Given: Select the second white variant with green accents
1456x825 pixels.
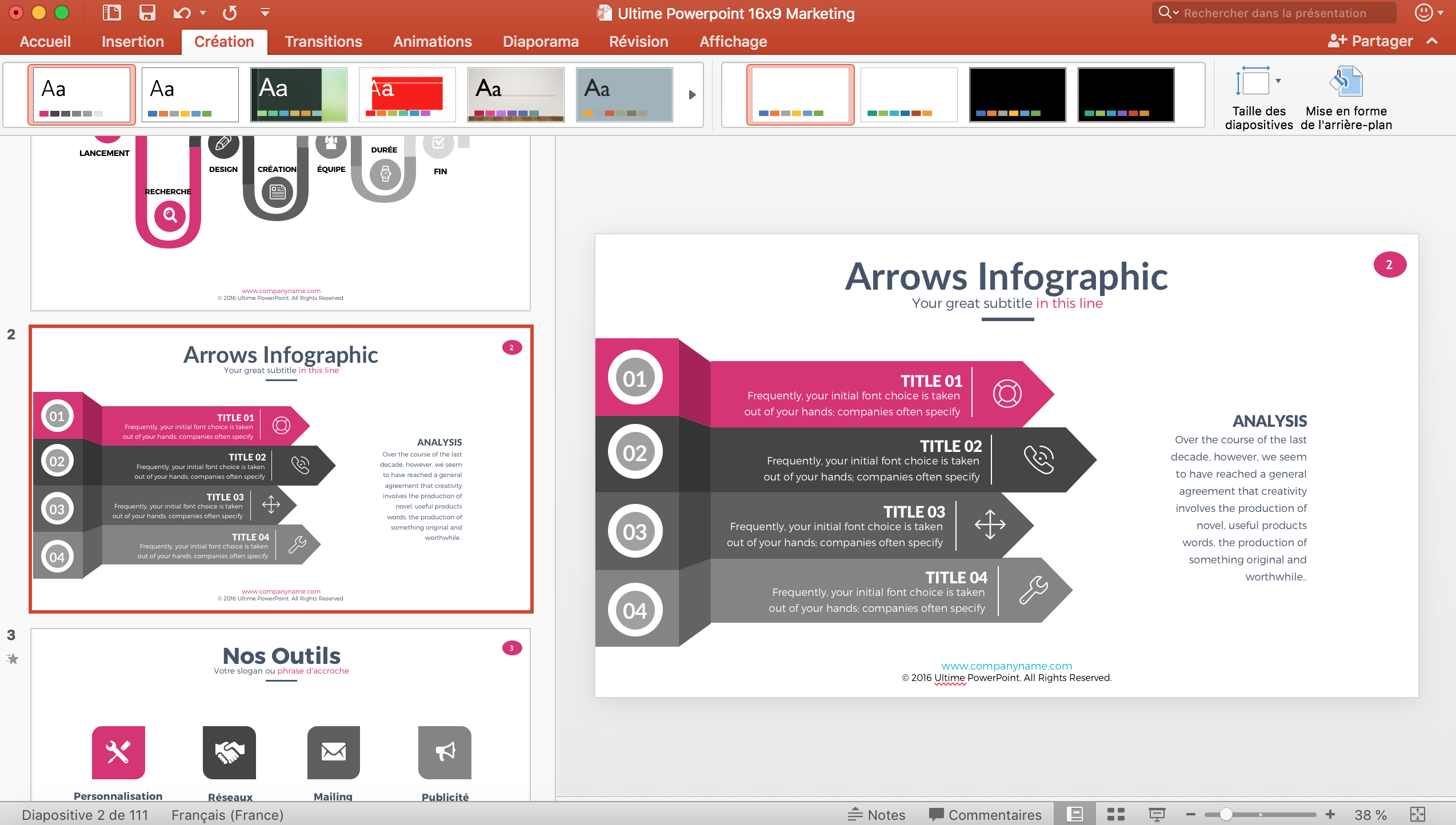Looking at the screenshot, I should click(909, 94).
